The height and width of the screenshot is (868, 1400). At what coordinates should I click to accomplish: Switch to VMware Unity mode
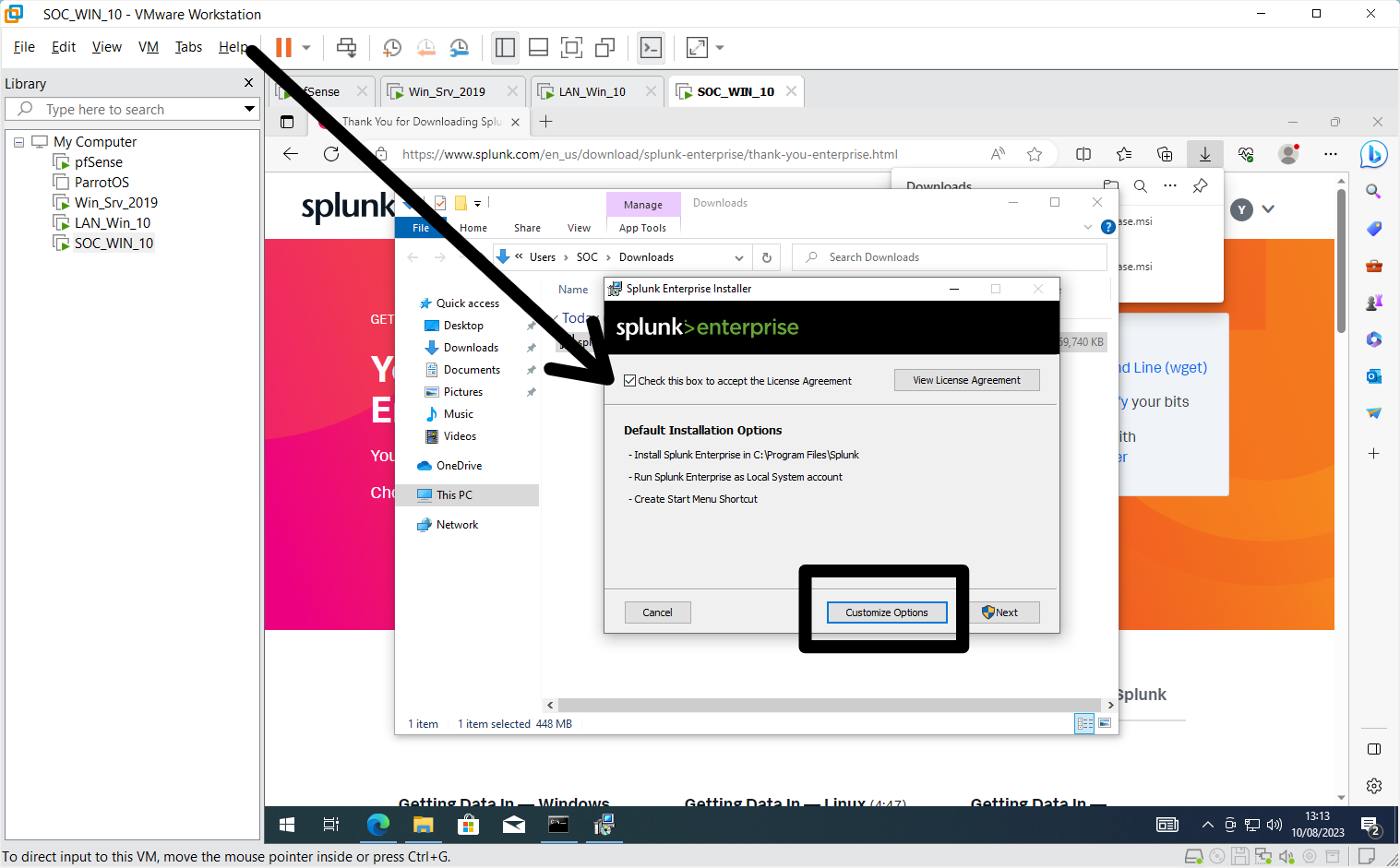pyautogui.click(x=604, y=47)
